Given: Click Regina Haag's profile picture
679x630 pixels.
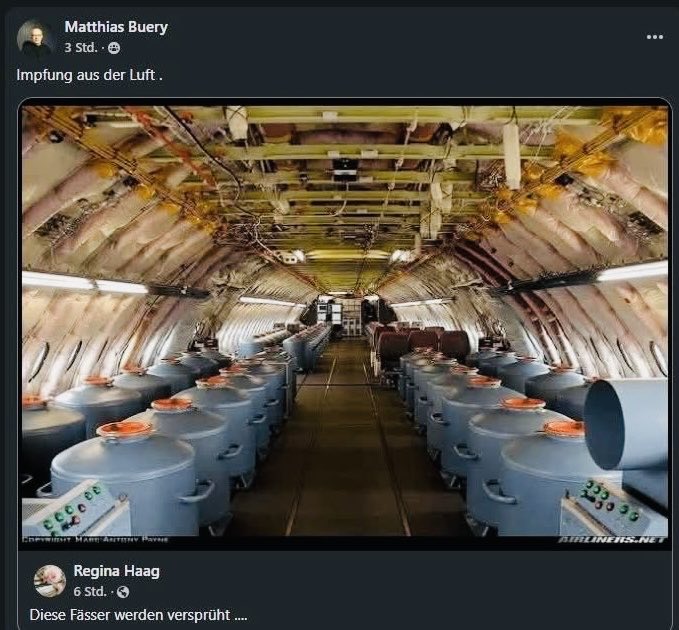Looking at the screenshot, I should (x=50, y=580).
